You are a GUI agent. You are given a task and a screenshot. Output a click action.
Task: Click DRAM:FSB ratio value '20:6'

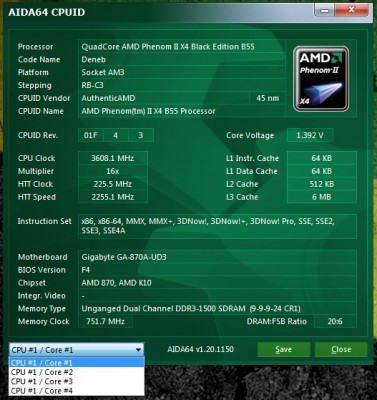(335, 321)
